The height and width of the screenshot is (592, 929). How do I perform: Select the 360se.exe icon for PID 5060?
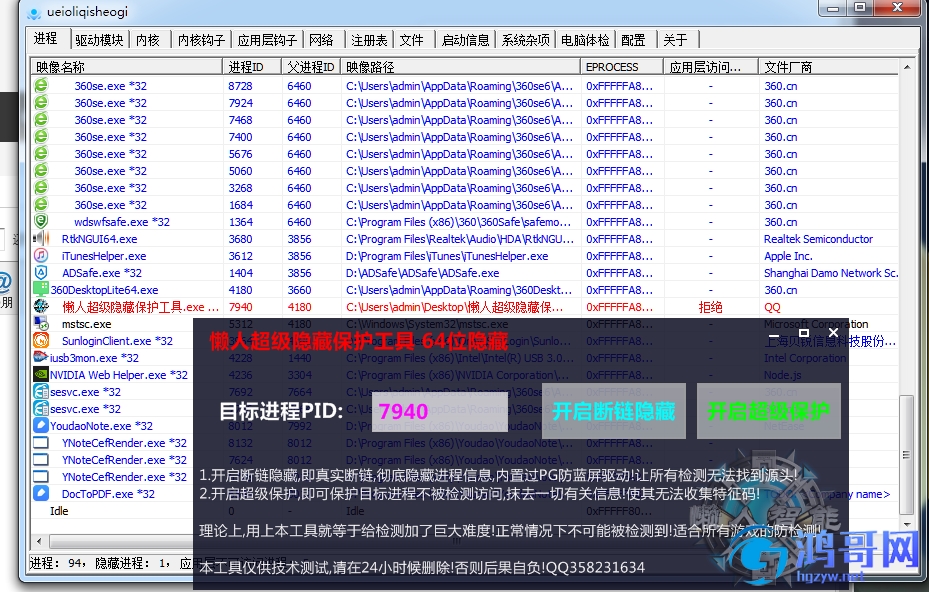(41, 171)
